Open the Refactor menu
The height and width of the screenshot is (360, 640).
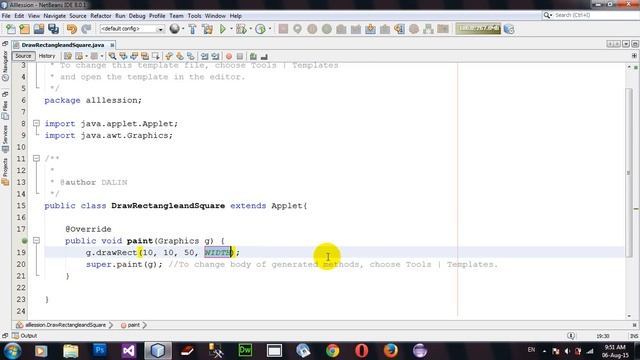coord(101,16)
